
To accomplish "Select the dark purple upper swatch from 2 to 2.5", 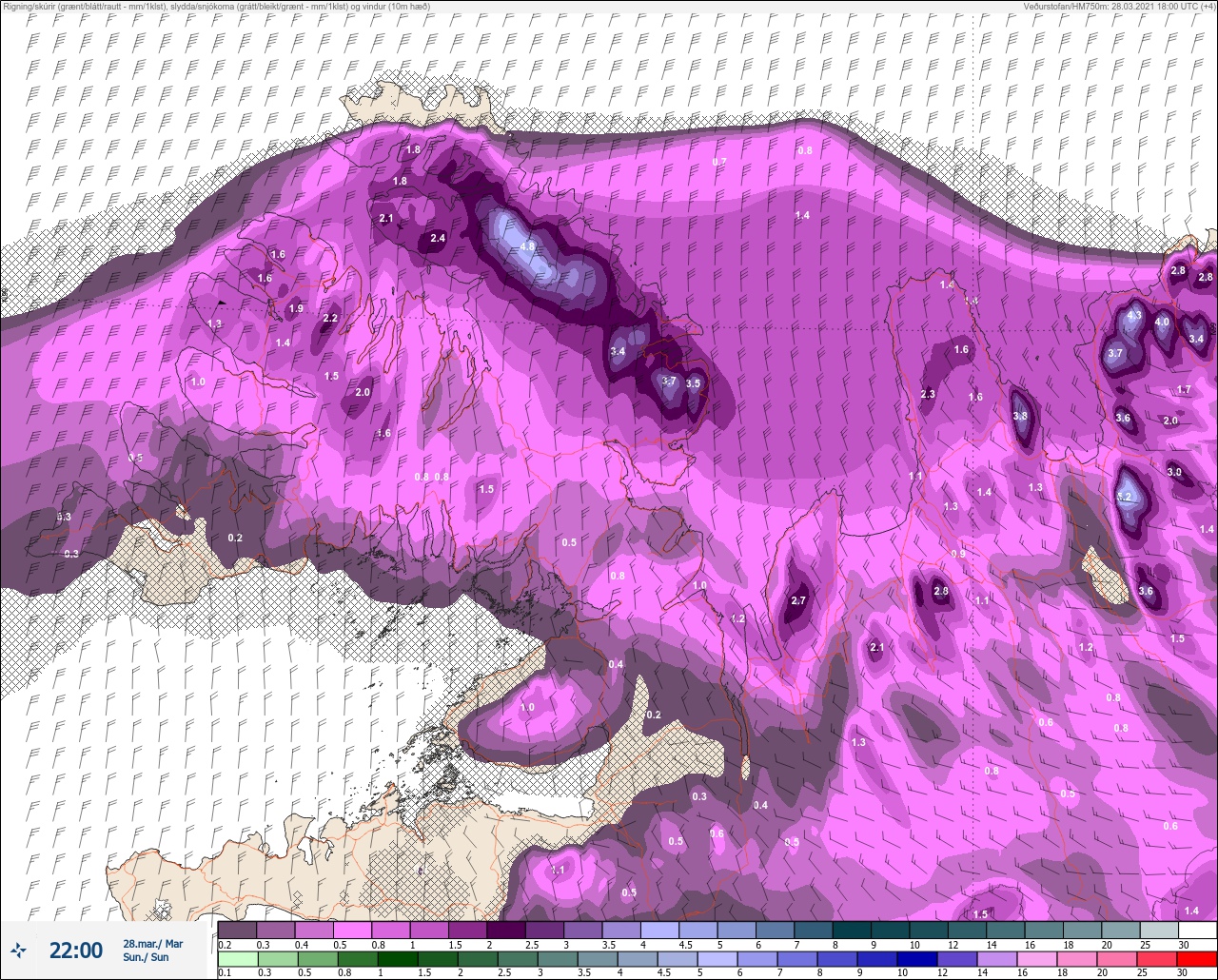I will tap(505, 930).
